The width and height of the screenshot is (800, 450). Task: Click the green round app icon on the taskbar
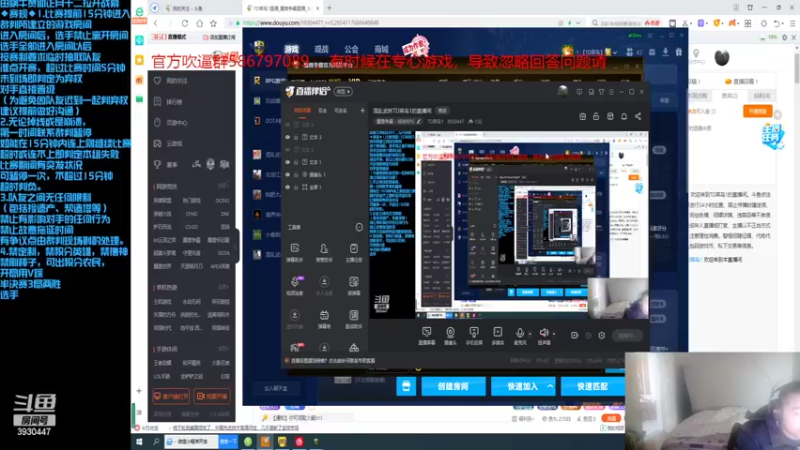coord(248,442)
